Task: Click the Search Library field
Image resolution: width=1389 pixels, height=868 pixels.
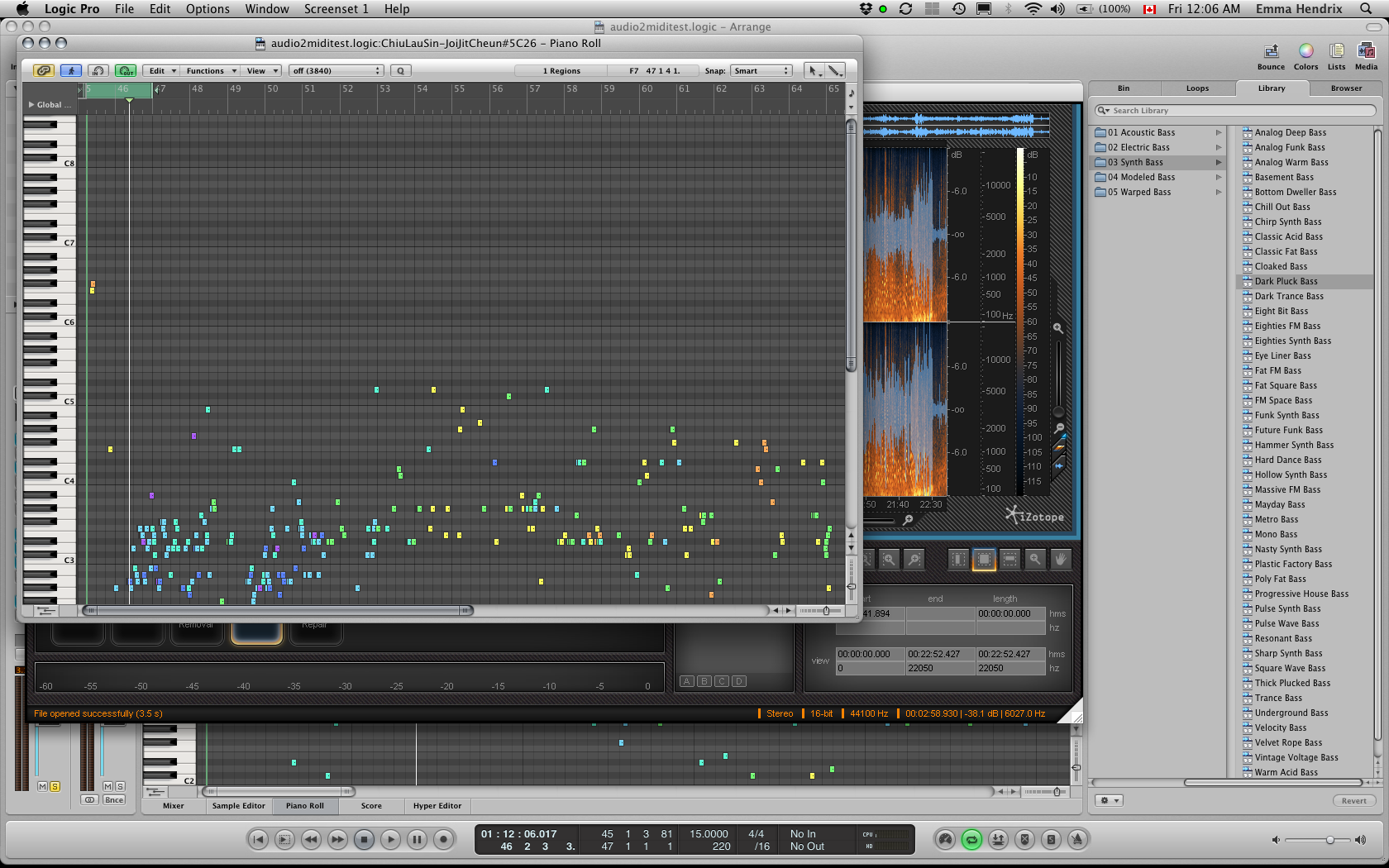Action: [1235, 111]
